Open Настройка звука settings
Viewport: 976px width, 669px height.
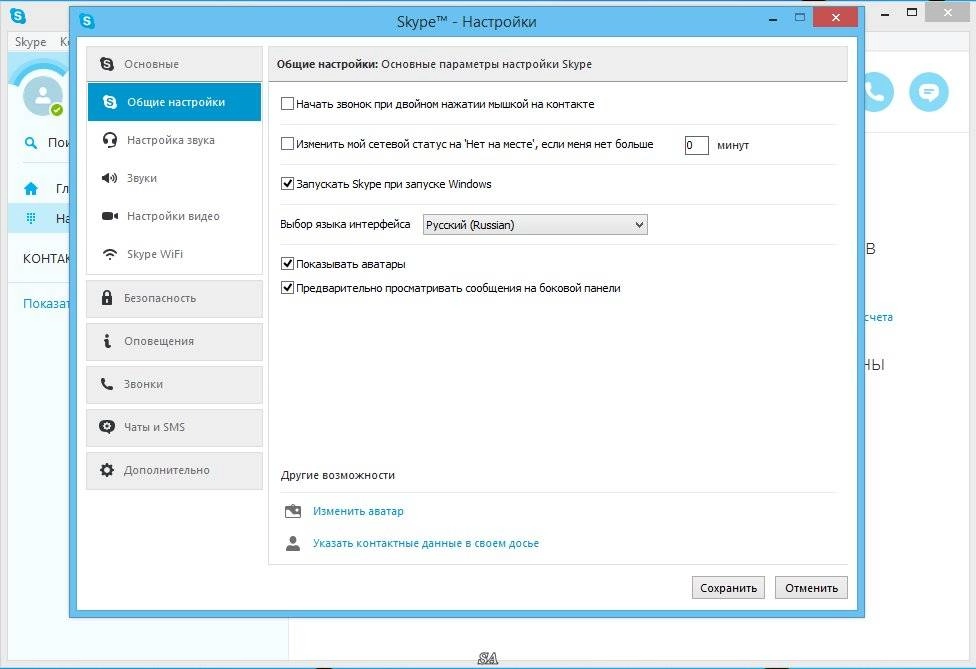(174, 140)
